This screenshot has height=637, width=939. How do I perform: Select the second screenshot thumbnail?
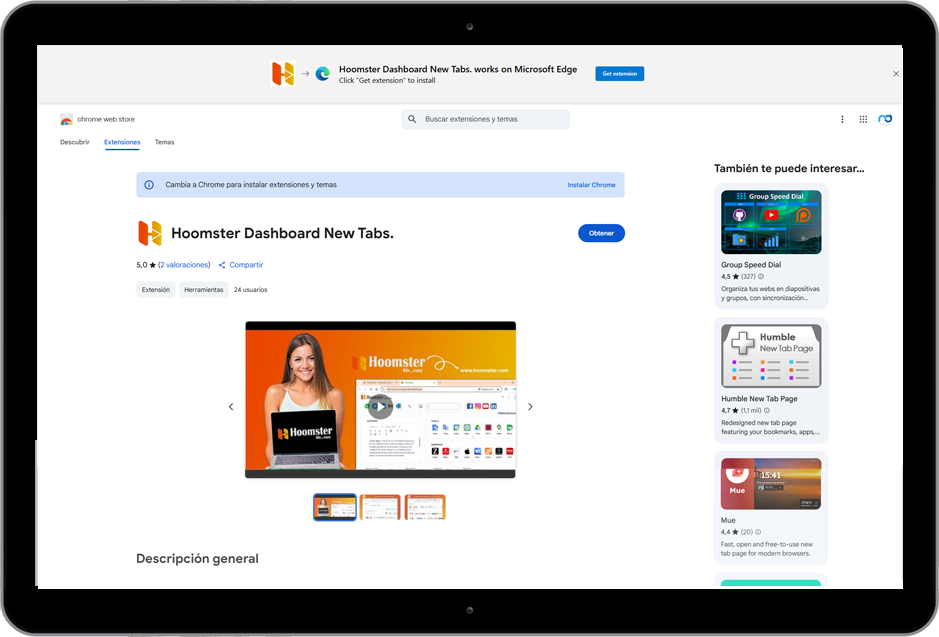[380, 507]
